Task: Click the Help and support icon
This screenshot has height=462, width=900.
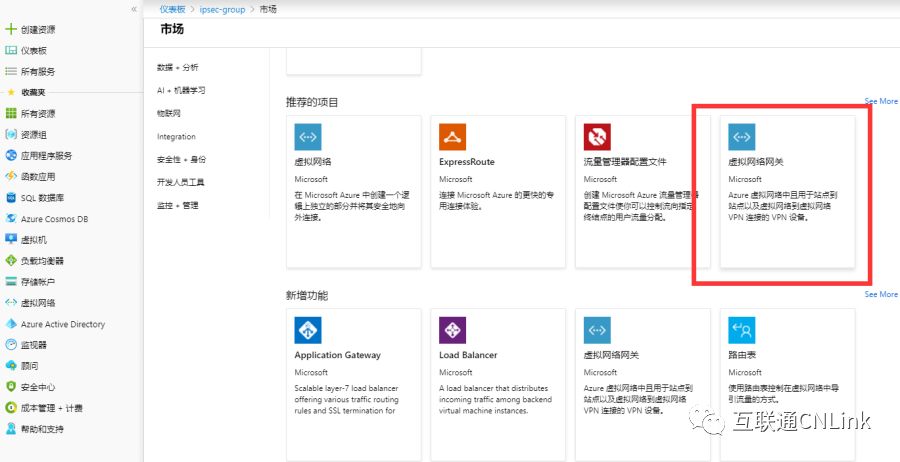Action: [10, 429]
